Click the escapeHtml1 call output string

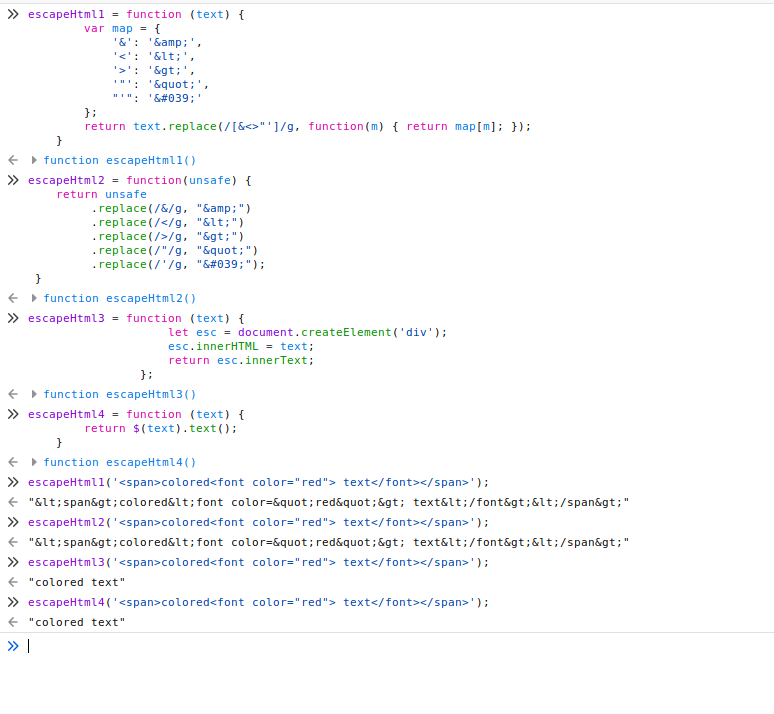(x=329, y=503)
